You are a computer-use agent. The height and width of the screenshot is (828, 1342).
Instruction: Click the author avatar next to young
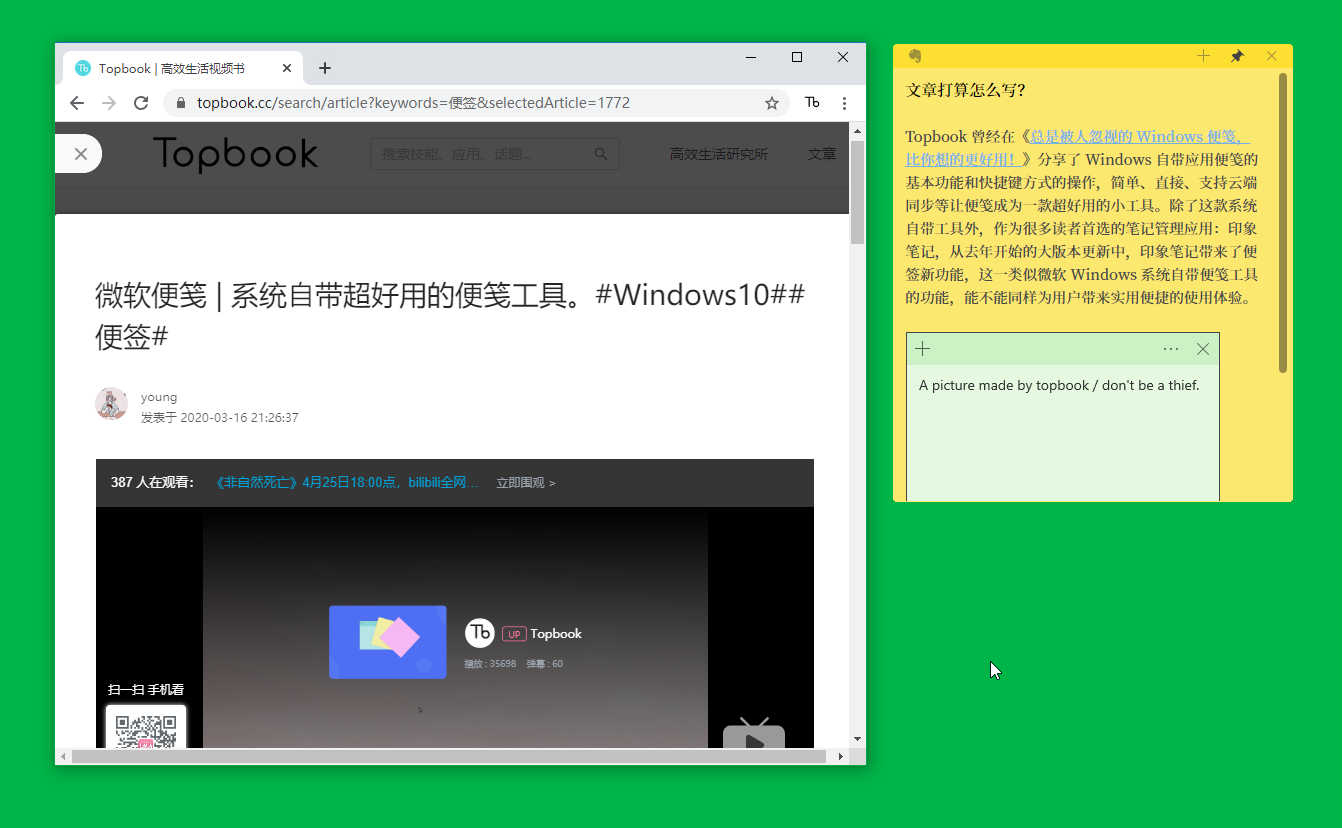click(111, 404)
